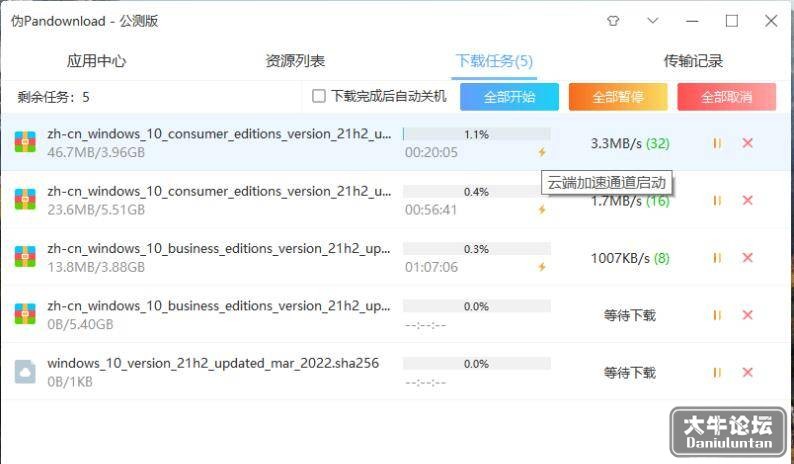Click the 全部取消 button
The height and width of the screenshot is (464, 794).
tap(727, 97)
